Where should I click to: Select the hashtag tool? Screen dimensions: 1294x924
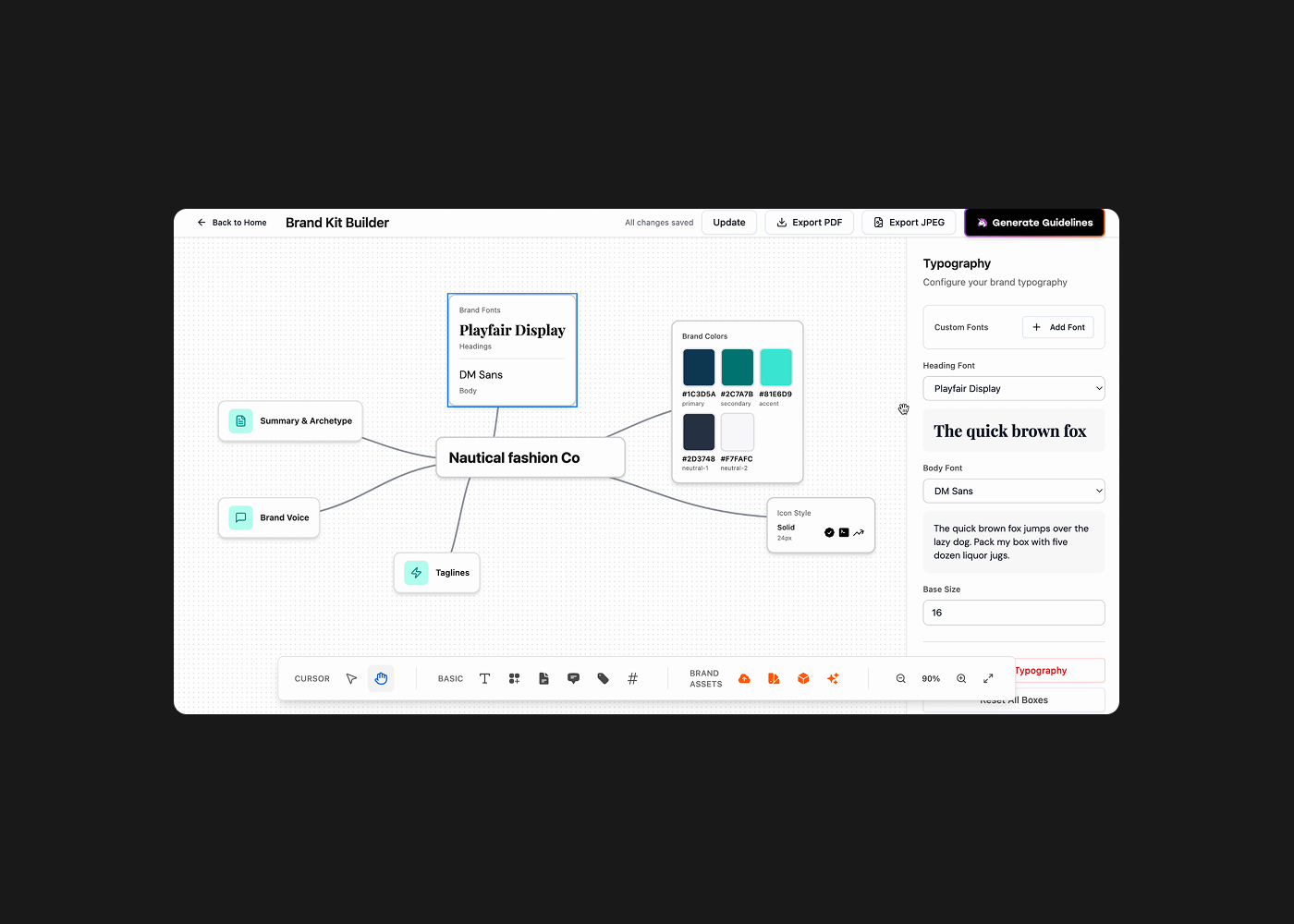[632, 677]
